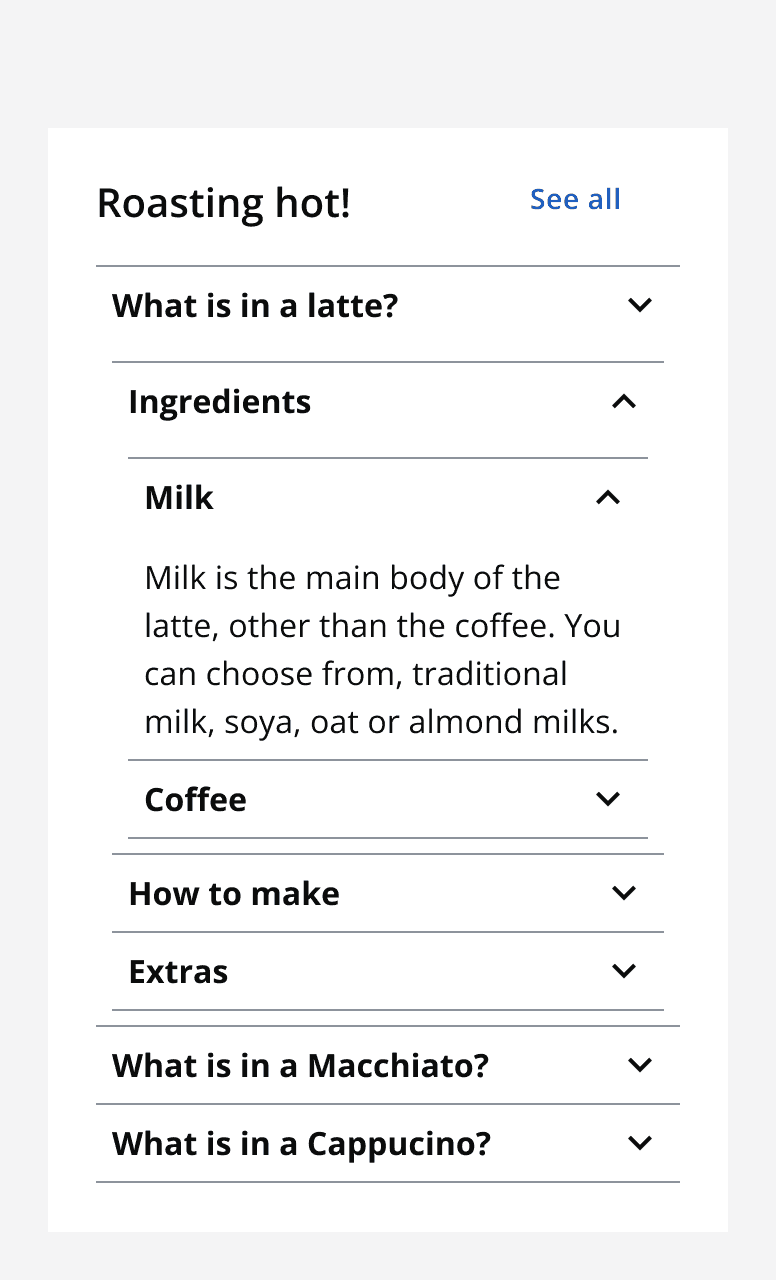Screen dimensions: 776x1280
Task: Open the "How to make" section label
Action: pos(234,893)
